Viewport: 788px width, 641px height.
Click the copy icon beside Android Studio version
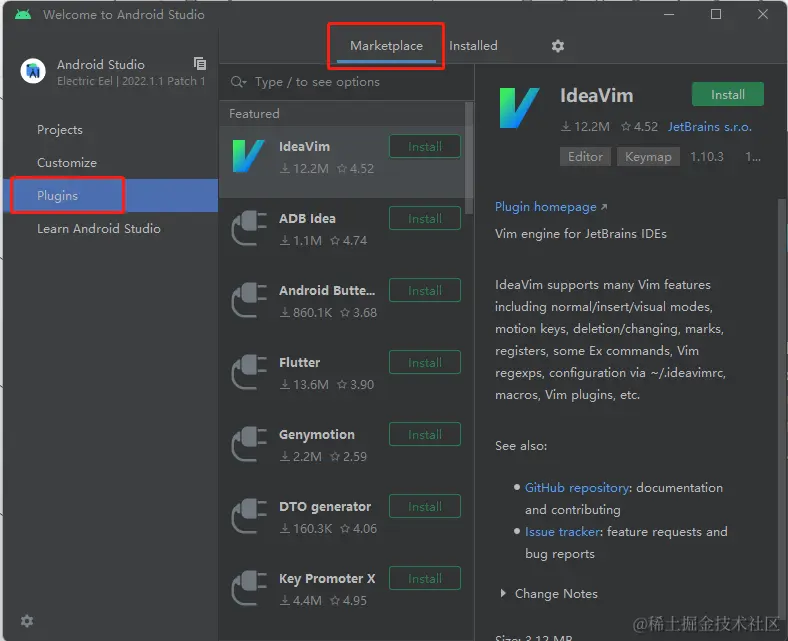coord(200,63)
